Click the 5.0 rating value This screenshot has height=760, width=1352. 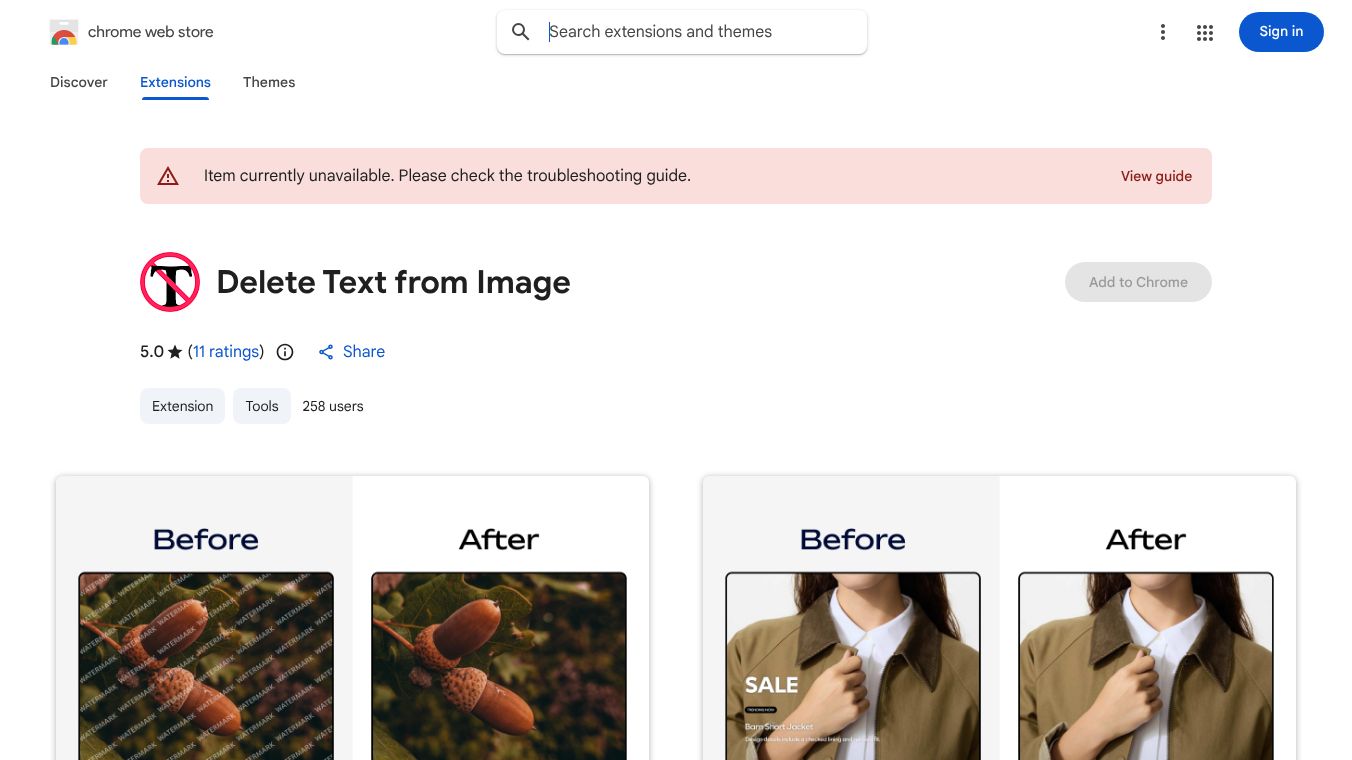click(152, 352)
